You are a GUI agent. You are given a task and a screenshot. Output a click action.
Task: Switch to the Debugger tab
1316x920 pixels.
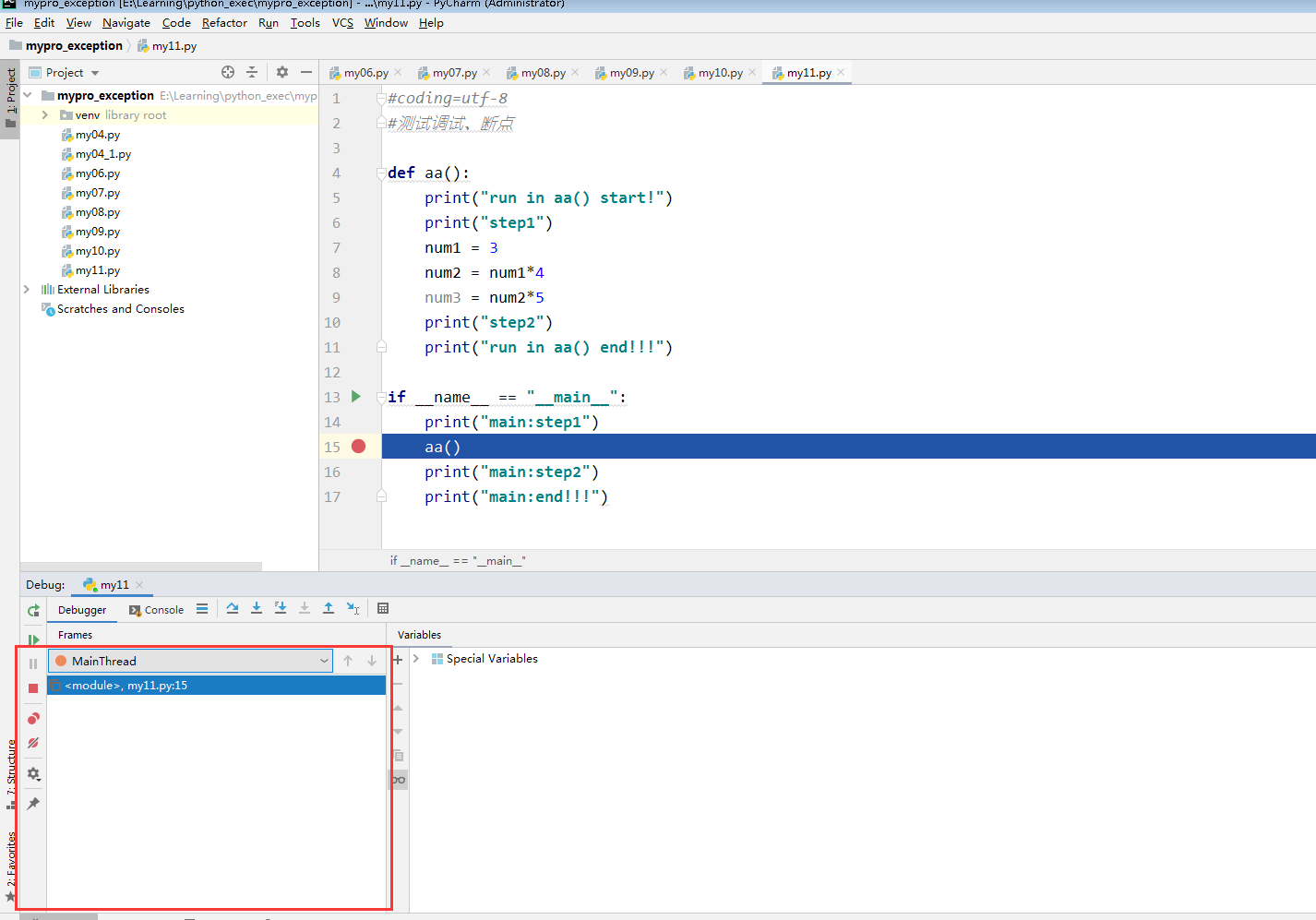click(82, 610)
